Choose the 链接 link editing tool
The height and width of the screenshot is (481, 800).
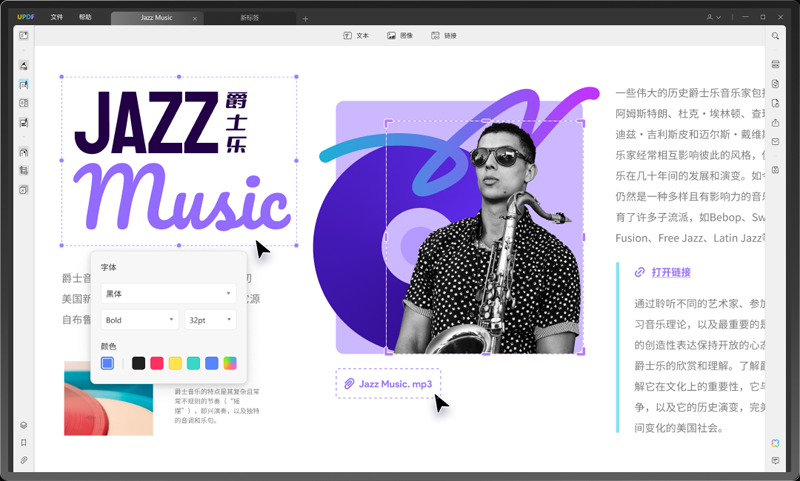click(x=444, y=36)
